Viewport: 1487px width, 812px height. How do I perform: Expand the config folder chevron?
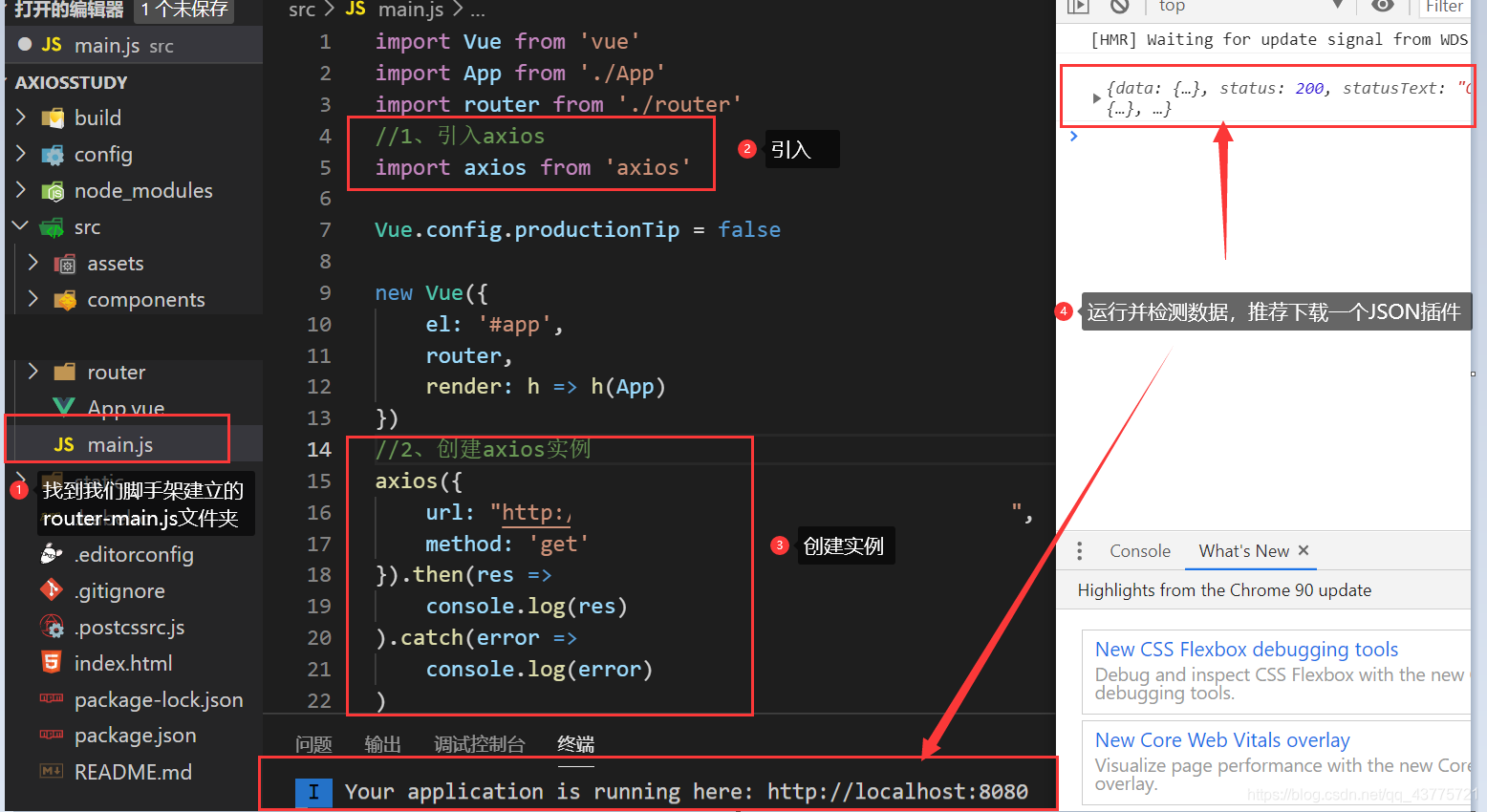pyautogui.click(x=21, y=153)
